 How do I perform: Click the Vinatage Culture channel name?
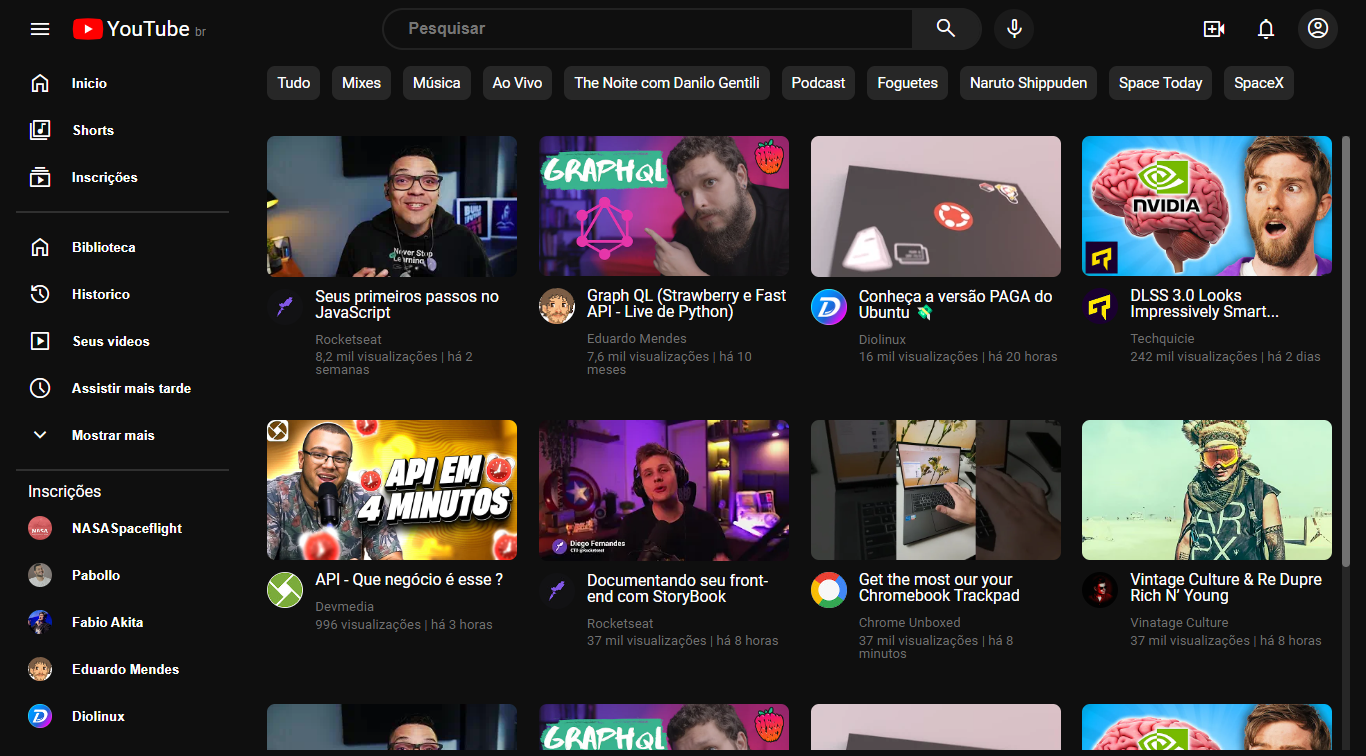(x=1179, y=622)
